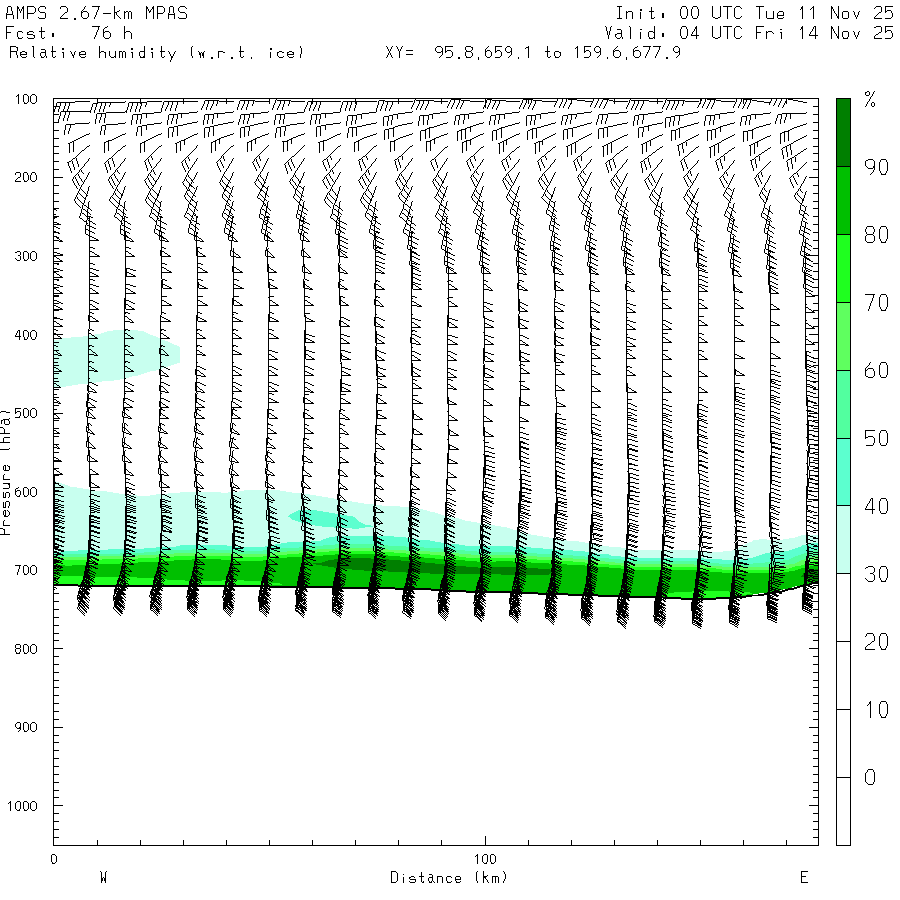Image resolution: width=900 pixels, height=900 pixels.
Task: Click the XY= 95.8,659.1 to 159.6,677.9 coordinates
Action: pos(533,53)
